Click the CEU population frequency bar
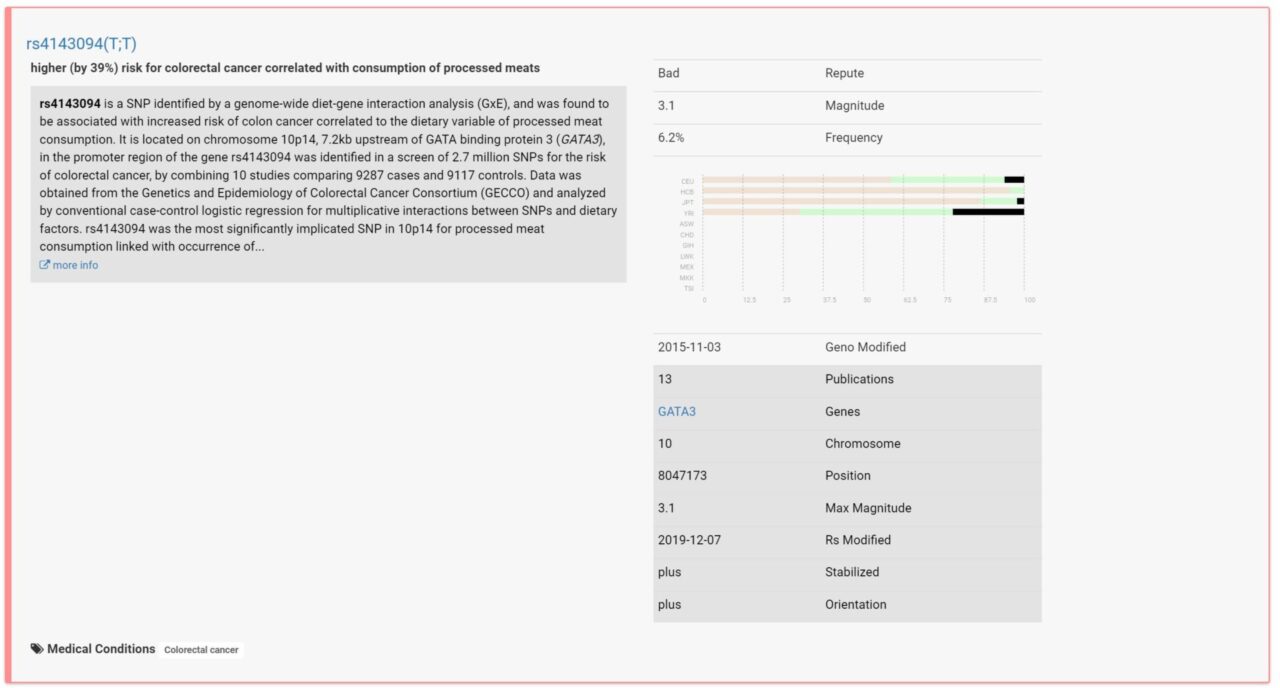This screenshot has height=688, width=1280. point(860,179)
